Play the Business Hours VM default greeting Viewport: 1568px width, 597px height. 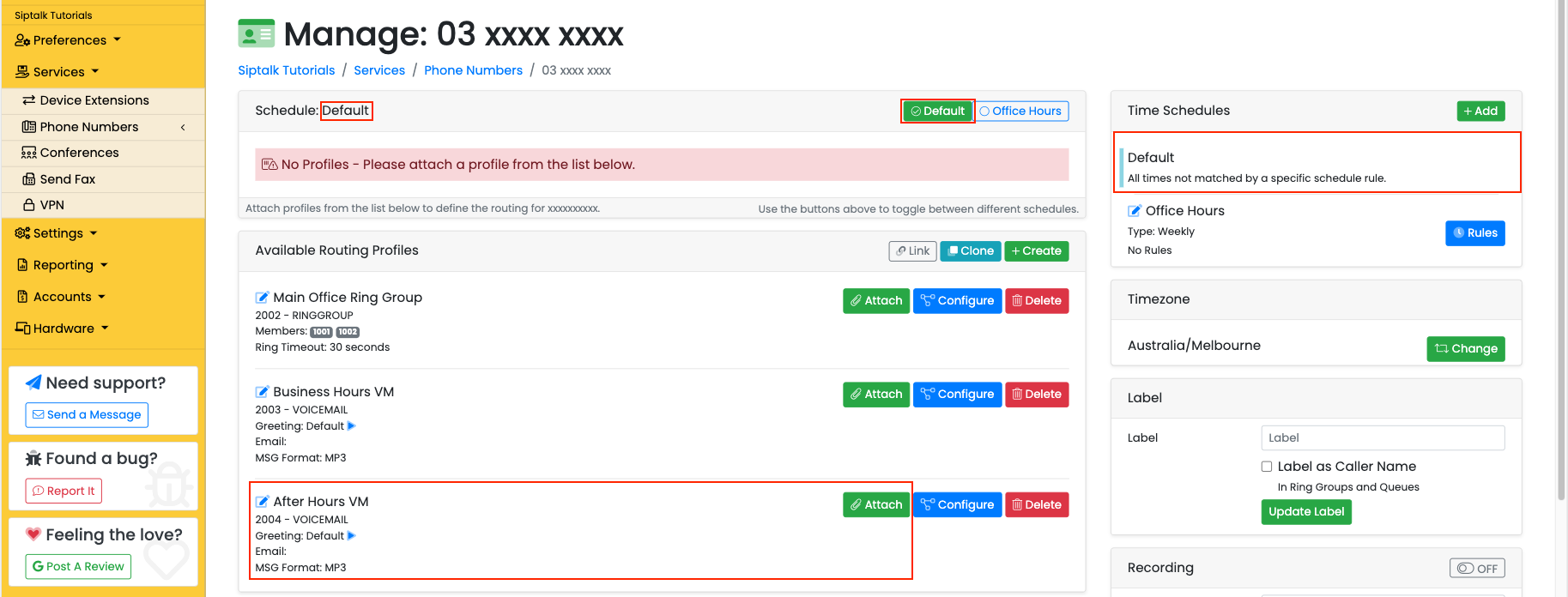click(351, 425)
